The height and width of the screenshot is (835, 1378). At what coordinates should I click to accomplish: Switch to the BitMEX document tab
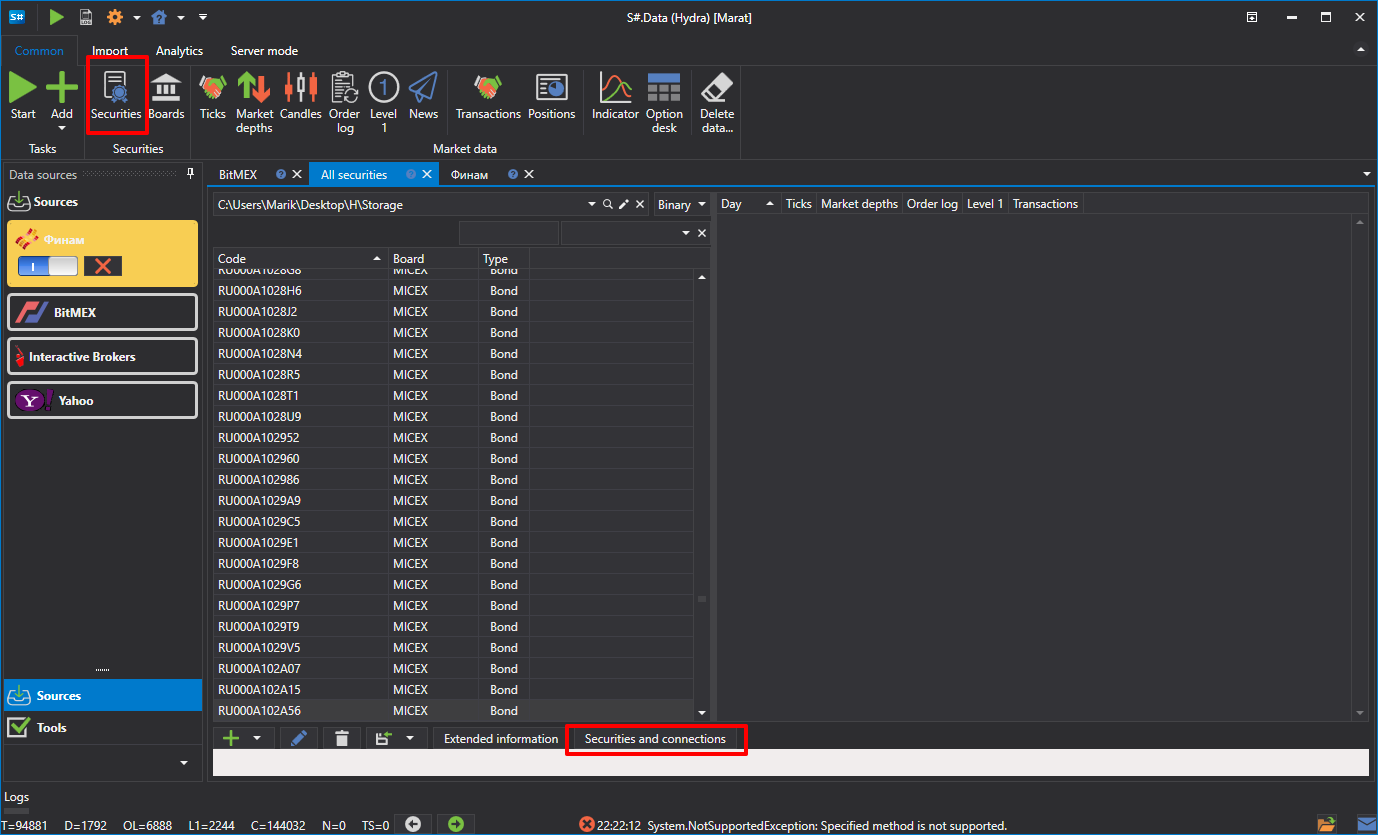(x=238, y=174)
